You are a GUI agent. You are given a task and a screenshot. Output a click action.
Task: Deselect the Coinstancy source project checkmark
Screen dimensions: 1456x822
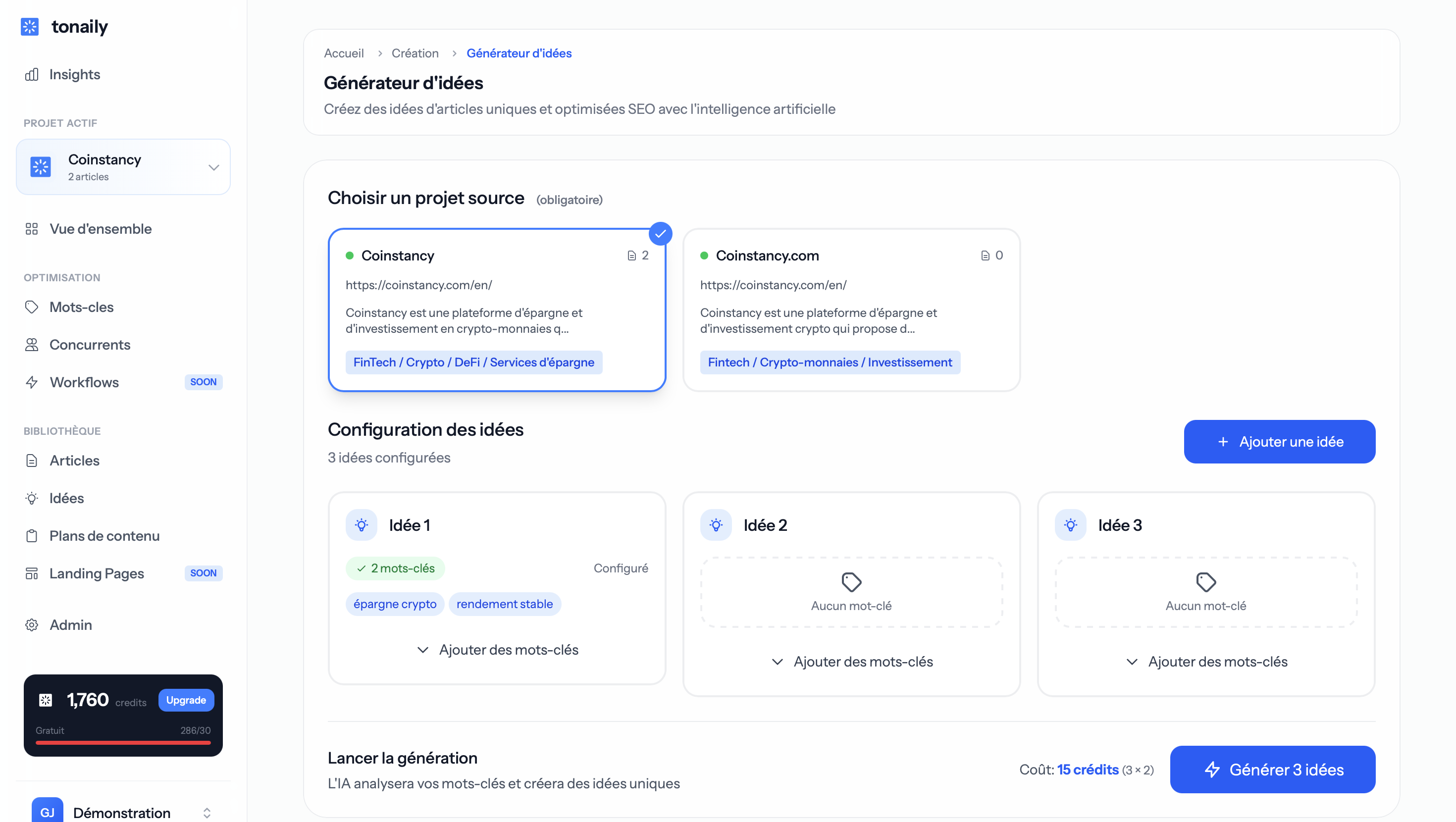pos(660,233)
